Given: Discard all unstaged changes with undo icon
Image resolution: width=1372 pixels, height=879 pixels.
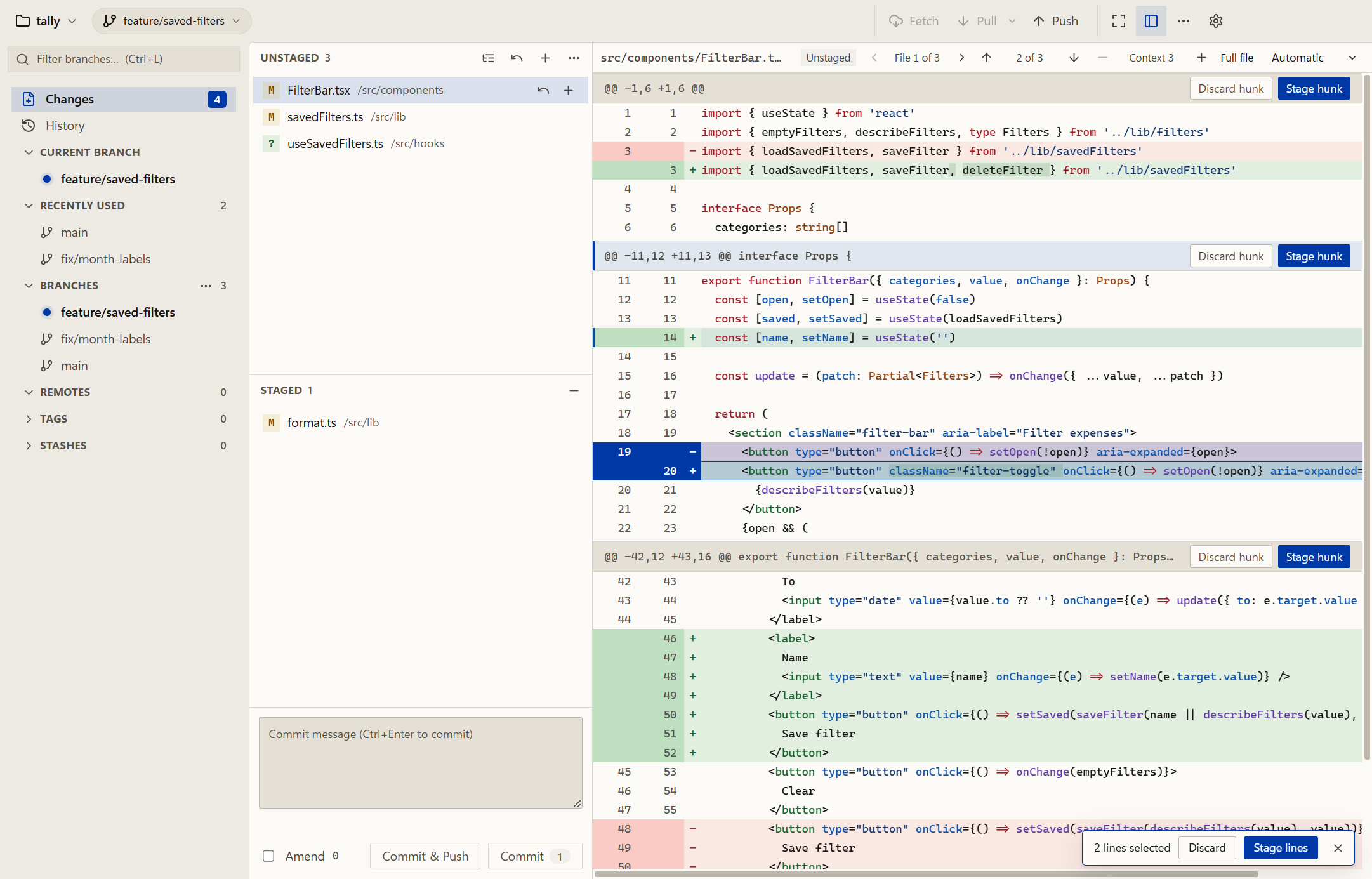Looking at the screenshot, I should coord(517,58).
